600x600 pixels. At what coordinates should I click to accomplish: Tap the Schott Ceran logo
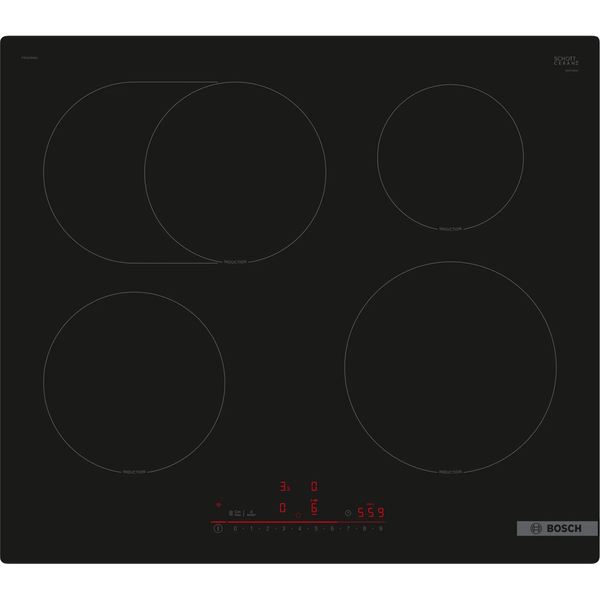(566, 63)
